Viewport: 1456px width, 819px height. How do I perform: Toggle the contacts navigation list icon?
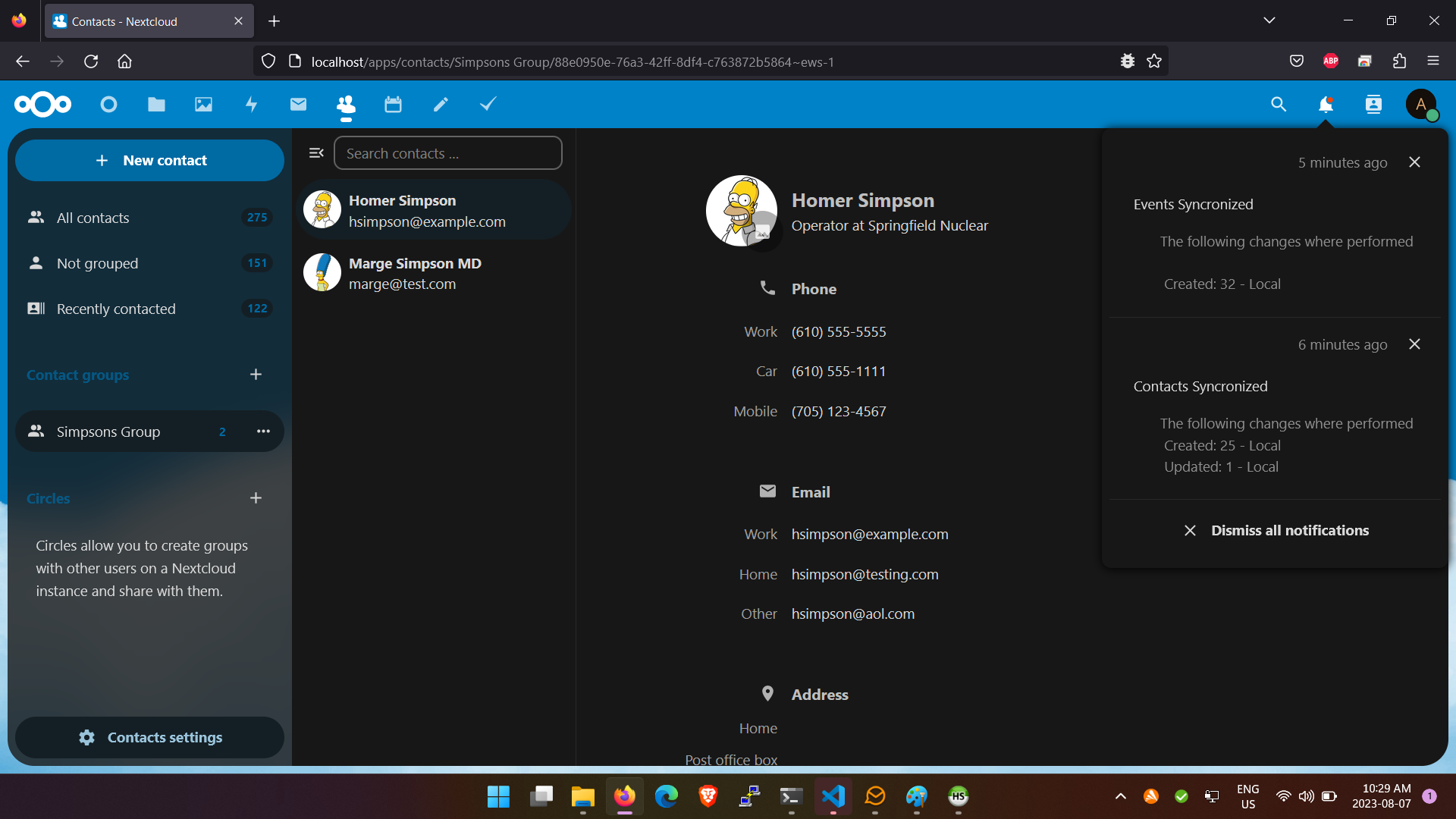[316, 153]
